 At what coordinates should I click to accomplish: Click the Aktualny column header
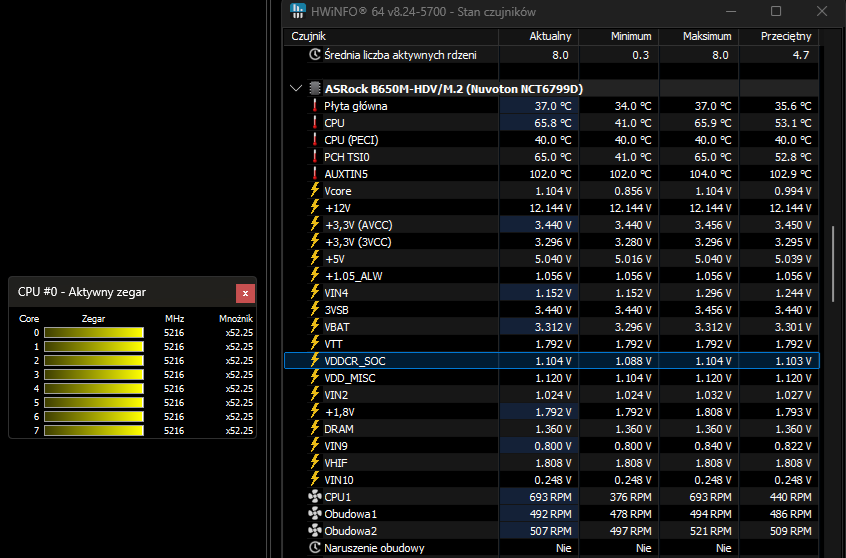tap(548, 36)
